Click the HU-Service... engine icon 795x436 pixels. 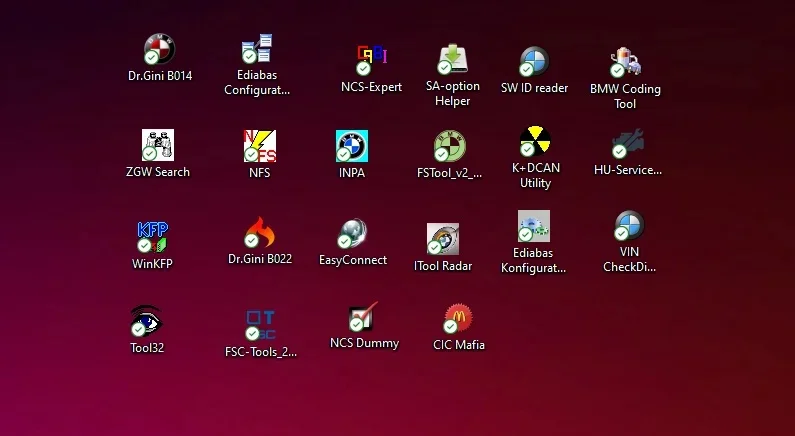coord(628,143)
